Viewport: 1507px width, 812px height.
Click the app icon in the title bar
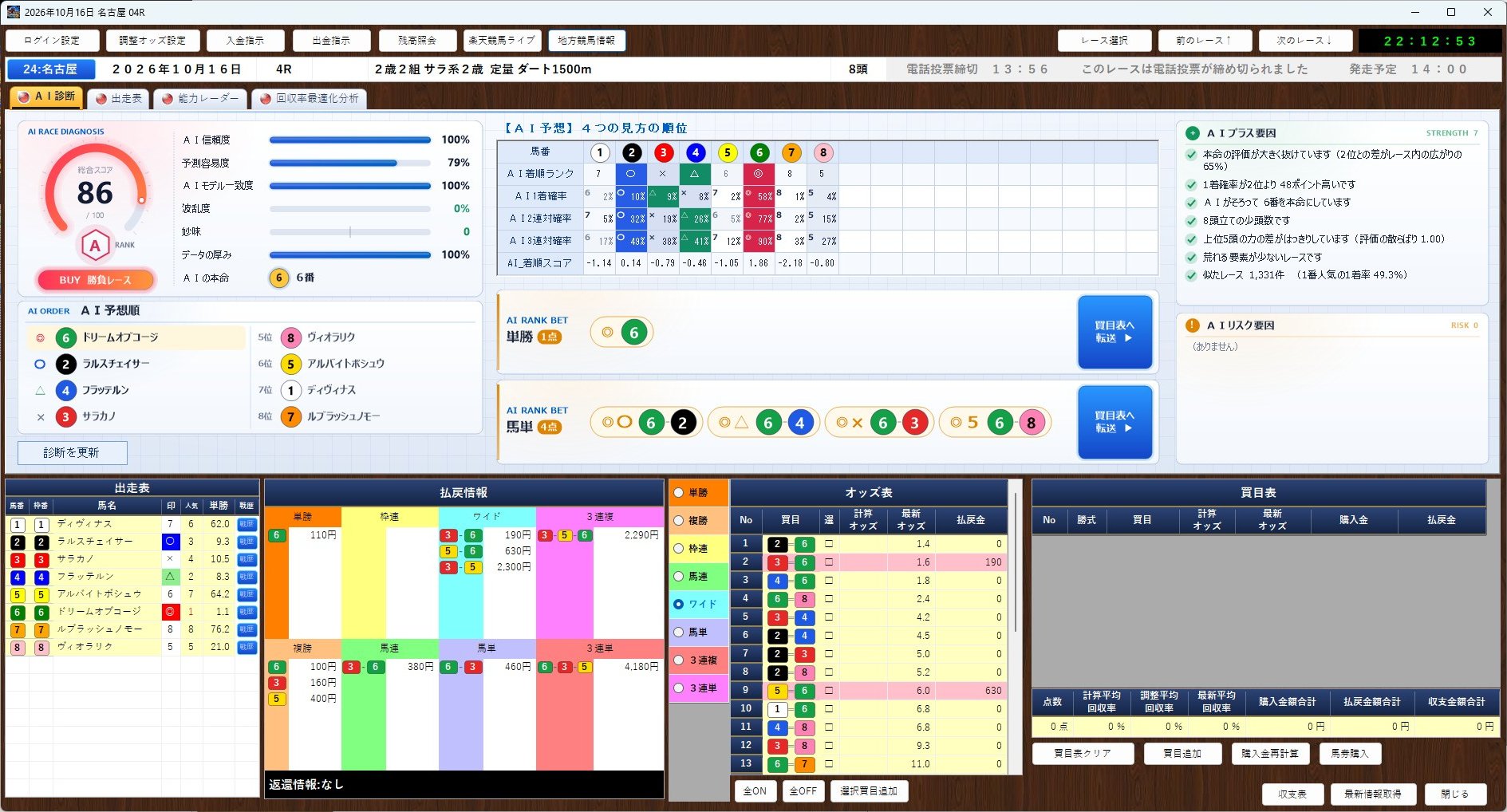click(x=13, y=12)
